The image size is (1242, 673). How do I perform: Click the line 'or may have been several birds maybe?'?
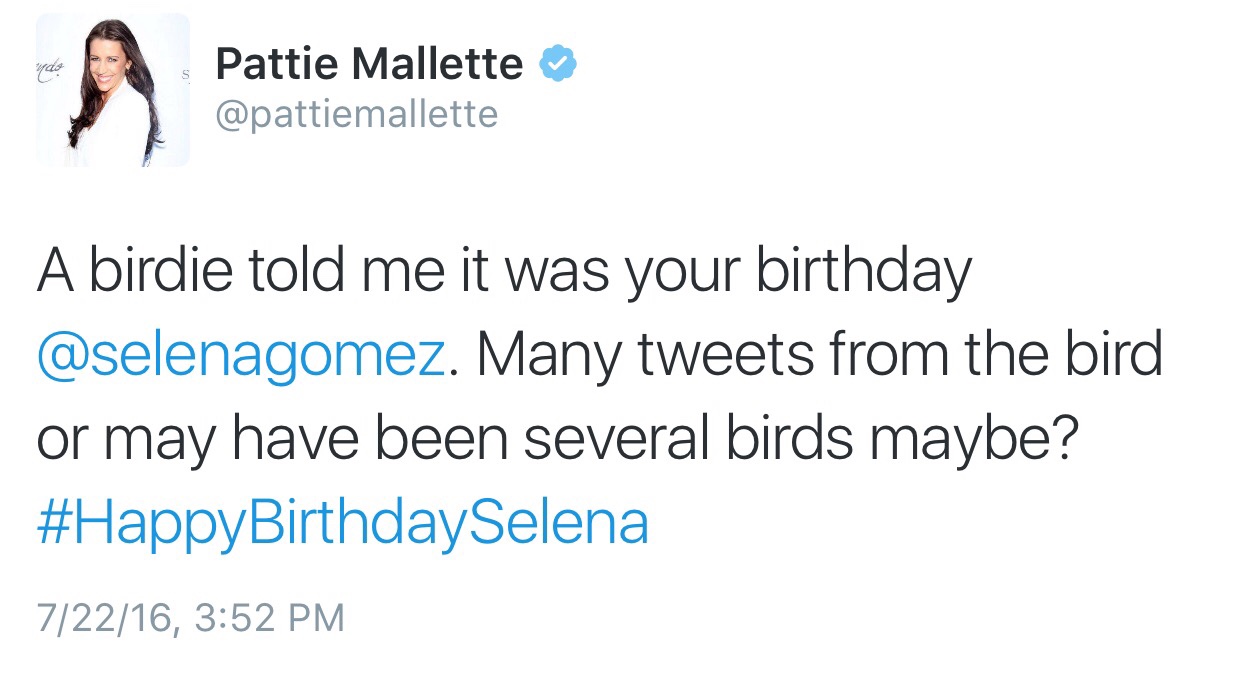click(559, 441)
